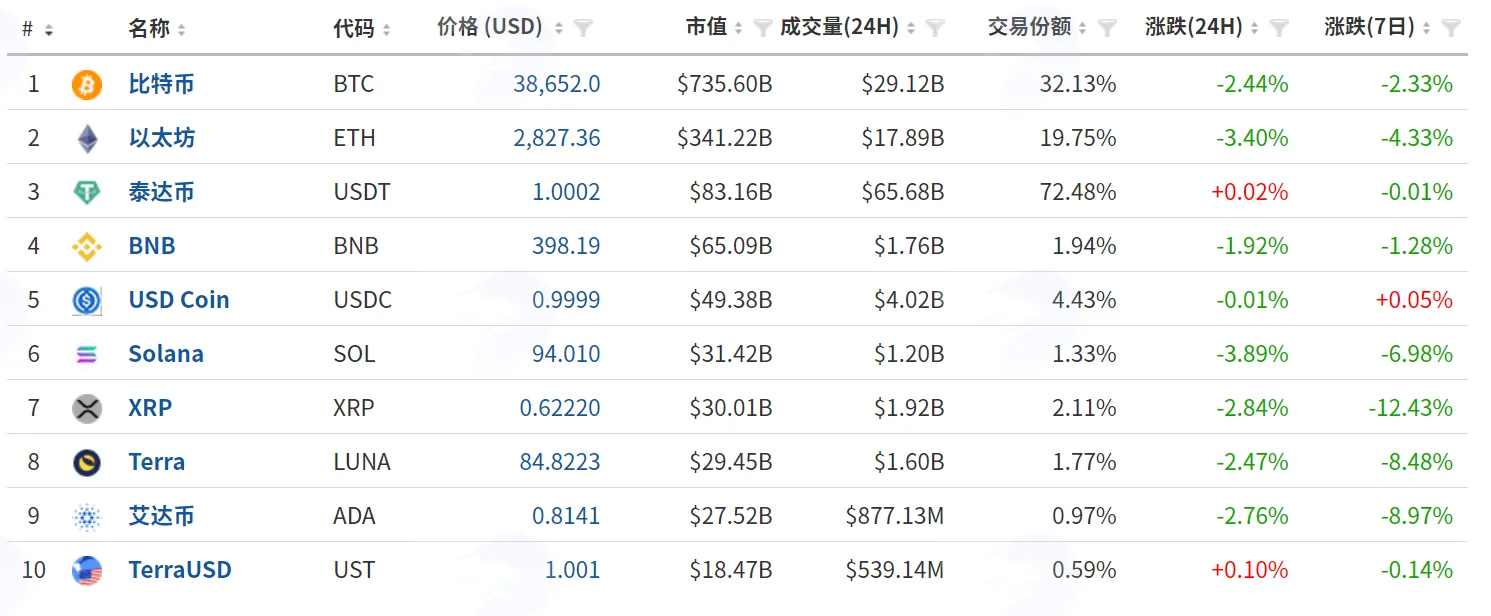Sort table using 名称 arrows

181,30
